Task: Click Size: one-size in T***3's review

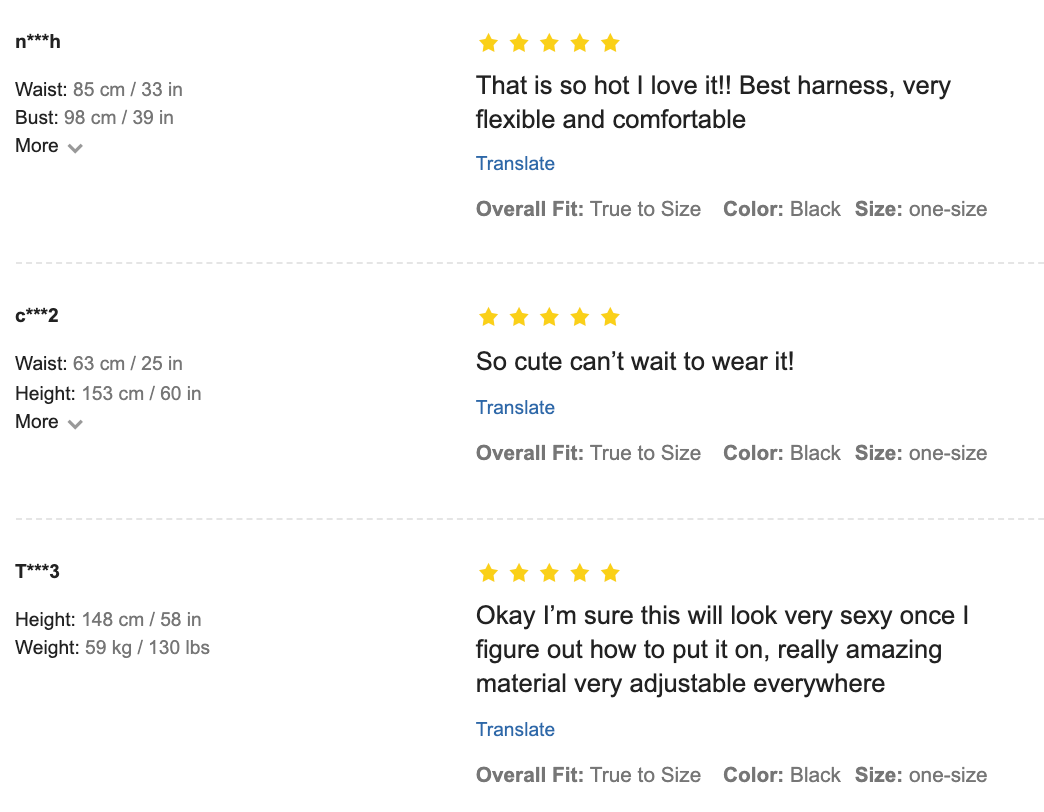Action: 920,776
